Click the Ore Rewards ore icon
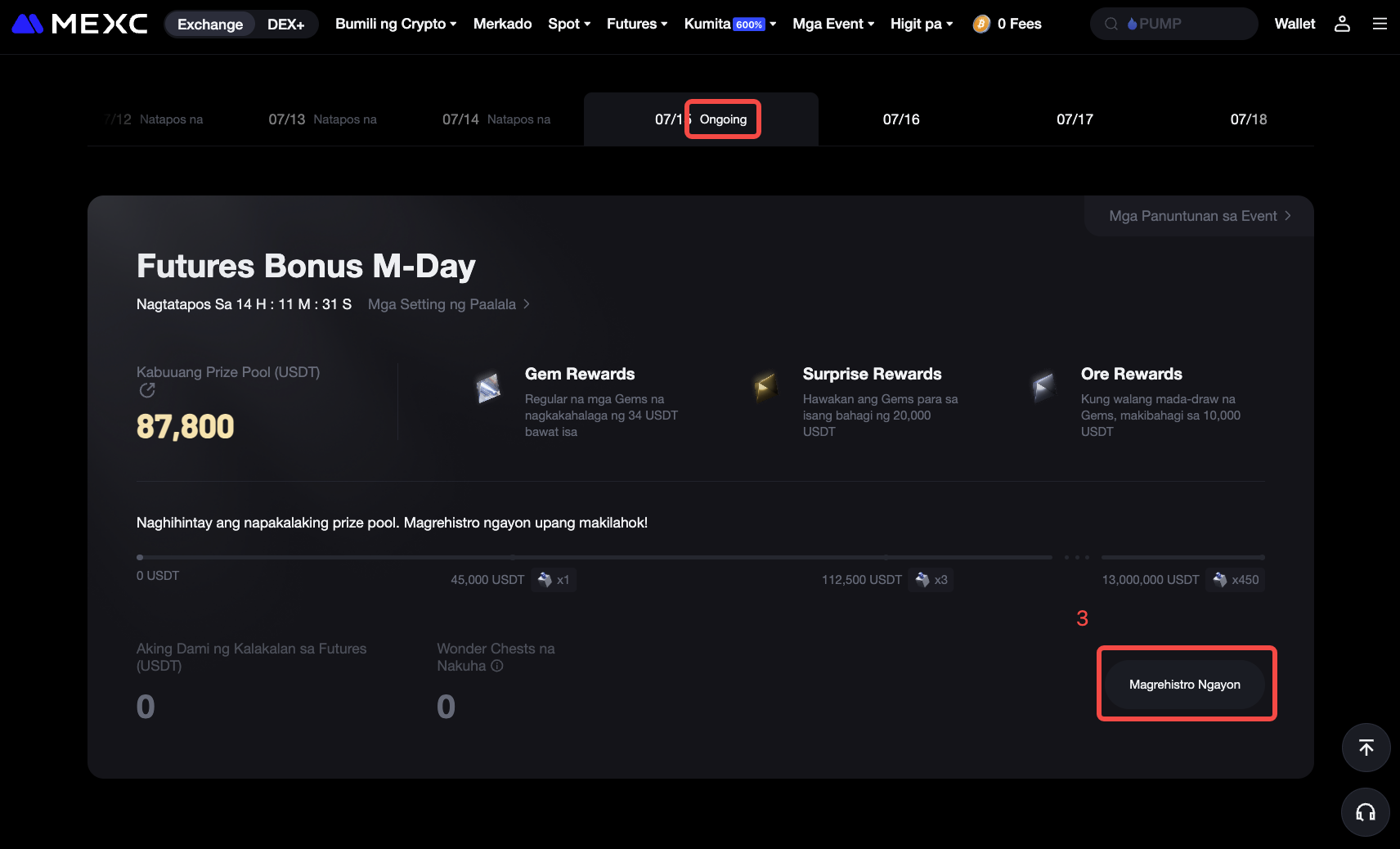The height and width of the screenshot is (849, 1400). point(1043,386)
